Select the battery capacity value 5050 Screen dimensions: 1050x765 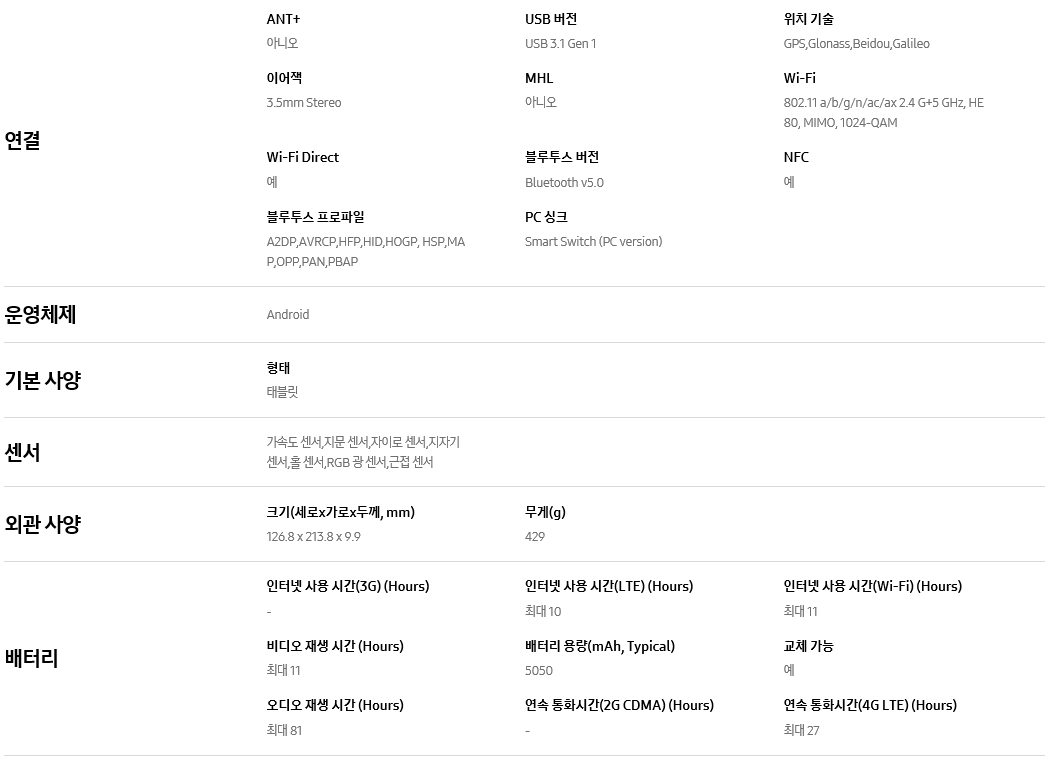pyautogui.click(x=539, y=671)
